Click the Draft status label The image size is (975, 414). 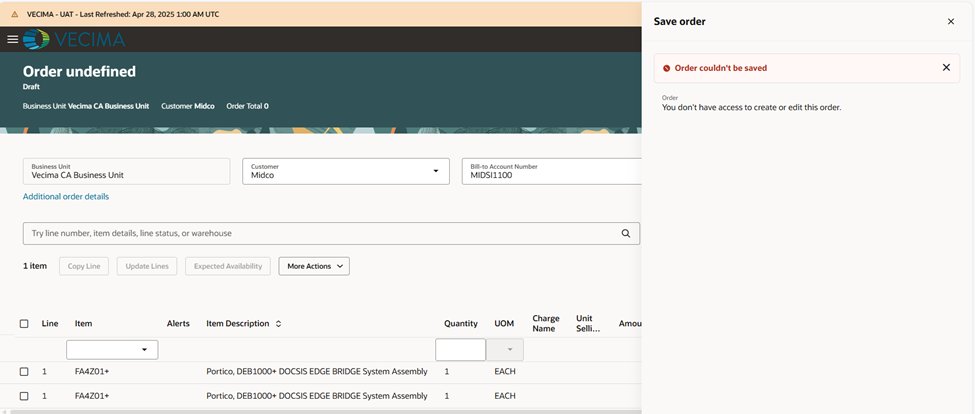(31, 87)
